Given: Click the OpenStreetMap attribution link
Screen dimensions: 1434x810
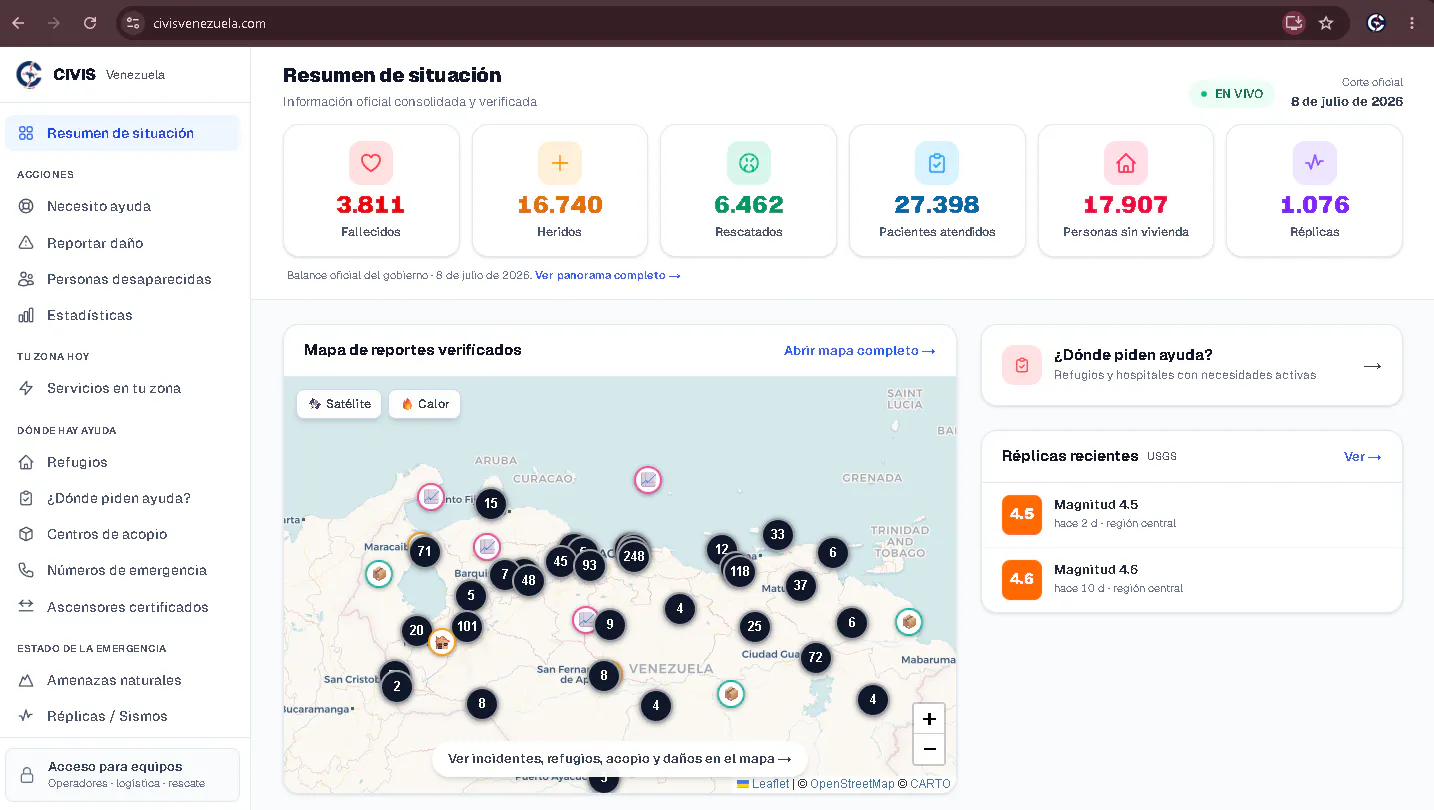Looking at the screenshot, I should (852, 784).
